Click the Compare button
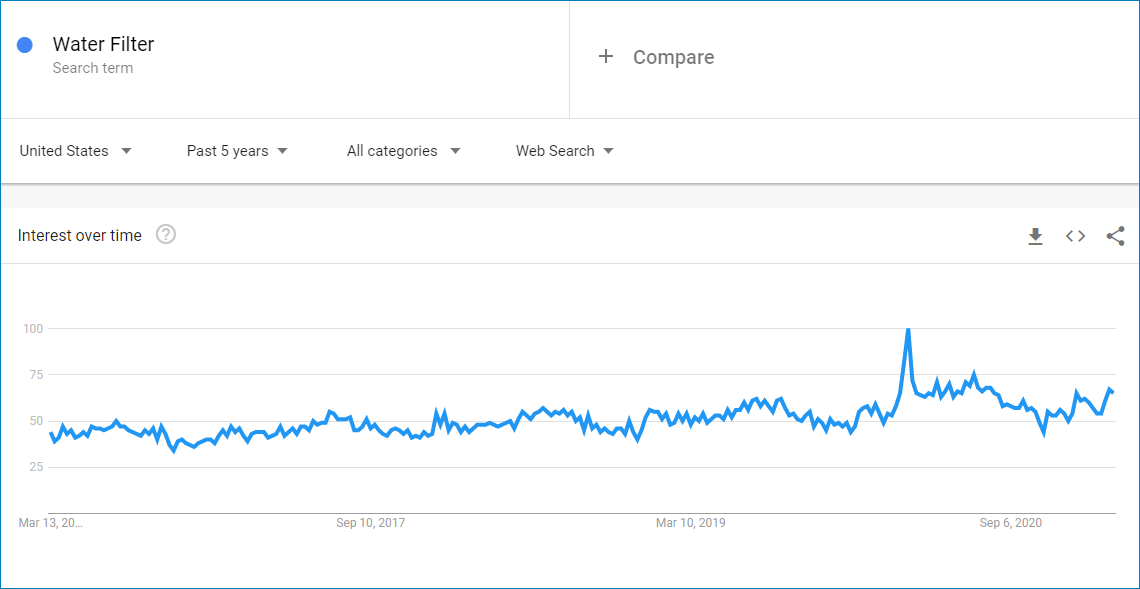This screenshot has height=589, width=1140. (673, 57)
